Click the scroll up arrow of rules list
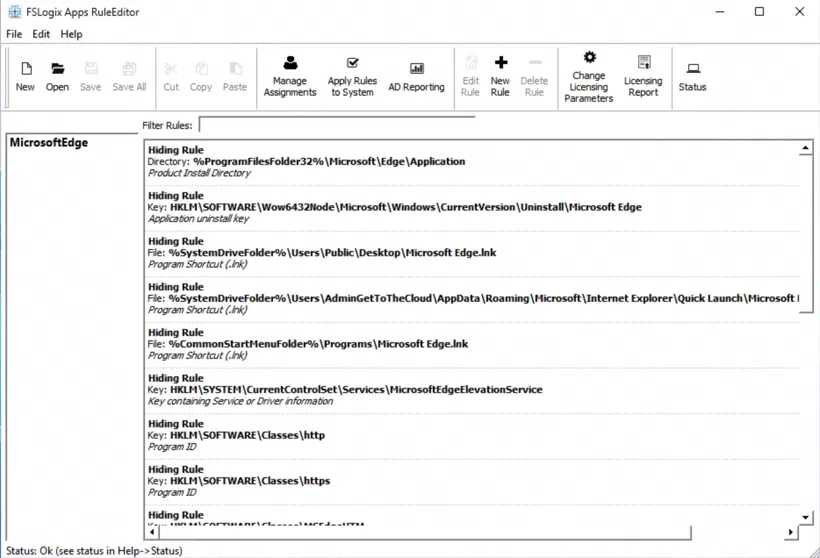The height and width of the screenshot is (558, 820). coord(805,149)
